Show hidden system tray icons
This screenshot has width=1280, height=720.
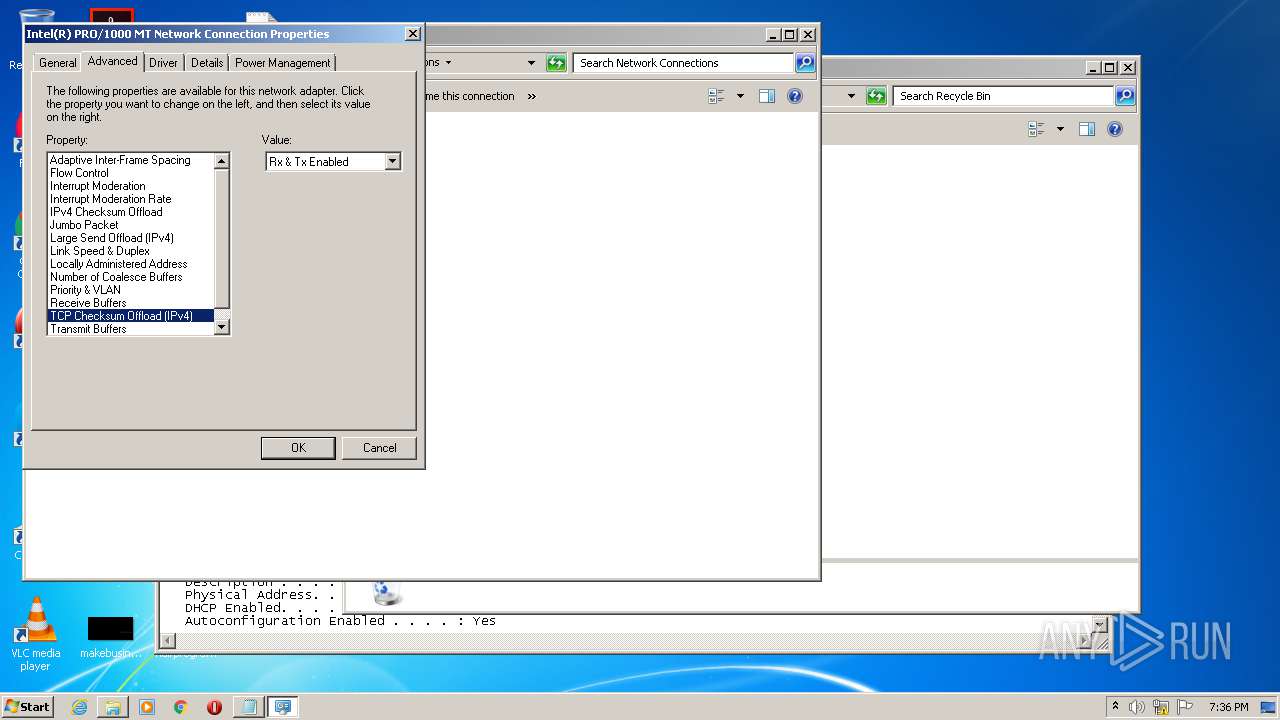1115,706
